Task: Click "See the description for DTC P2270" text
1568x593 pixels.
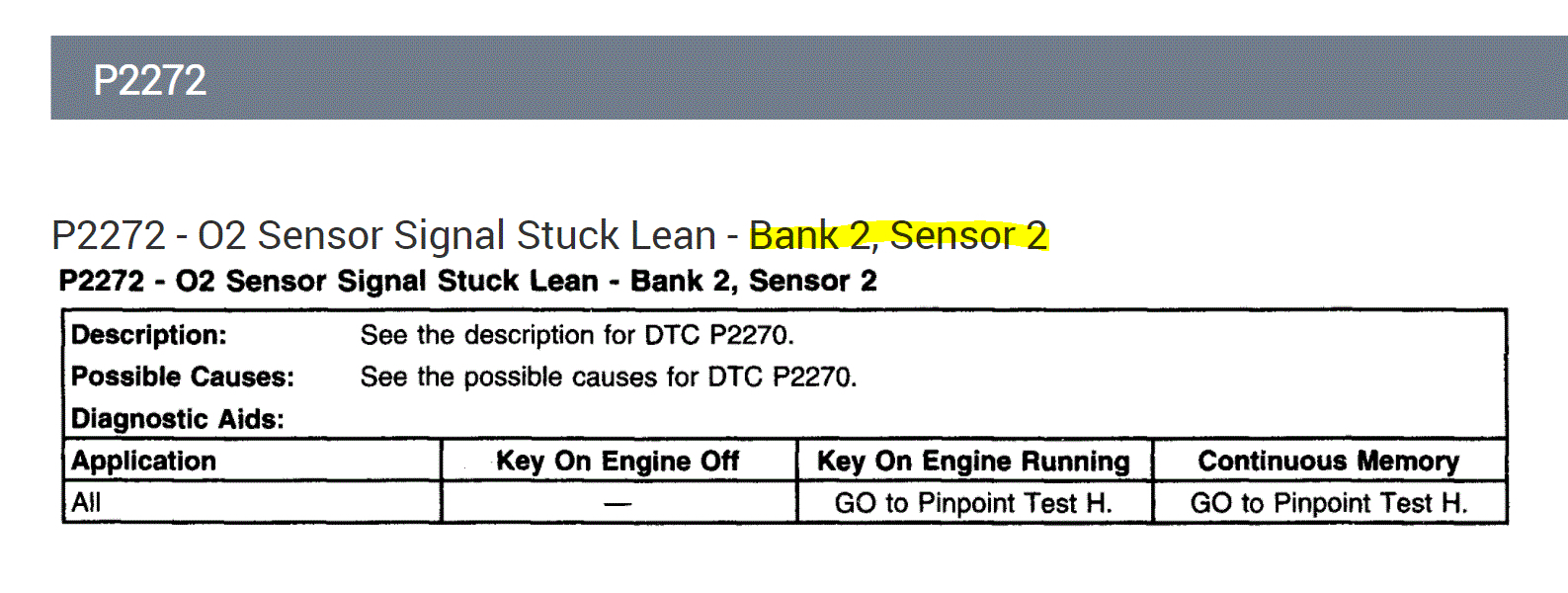Action: (576, 335)
